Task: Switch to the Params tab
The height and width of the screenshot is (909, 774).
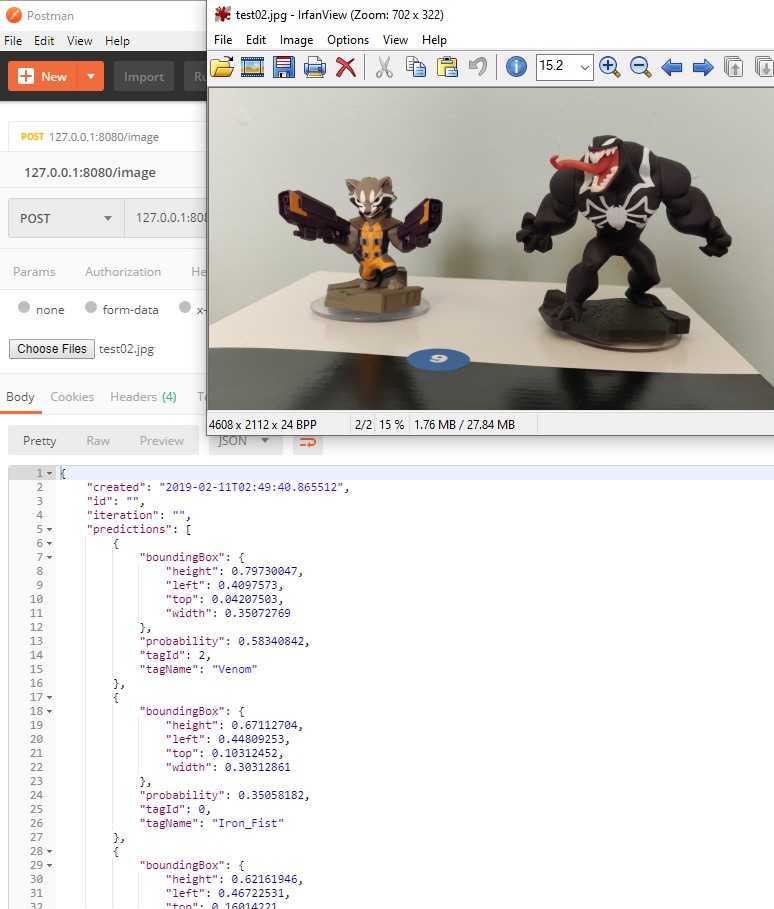Action: (x=34, y=271)
